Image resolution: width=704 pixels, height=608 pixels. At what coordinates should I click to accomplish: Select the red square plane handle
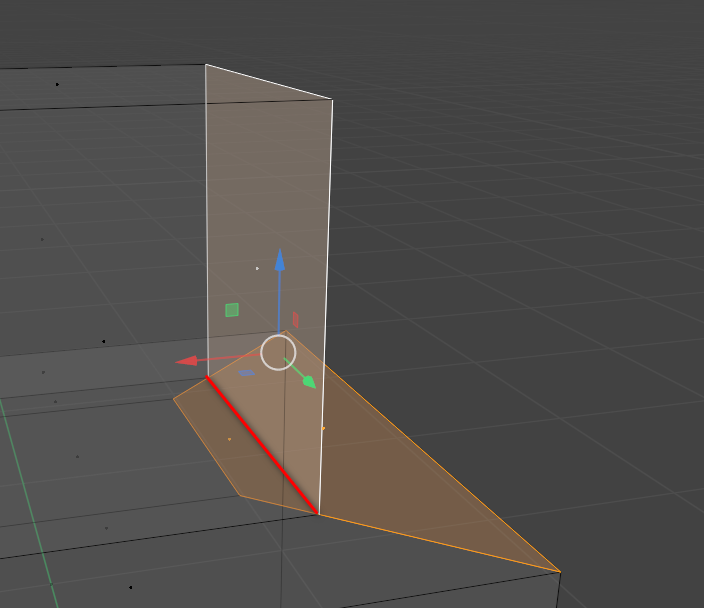(295, 320)
